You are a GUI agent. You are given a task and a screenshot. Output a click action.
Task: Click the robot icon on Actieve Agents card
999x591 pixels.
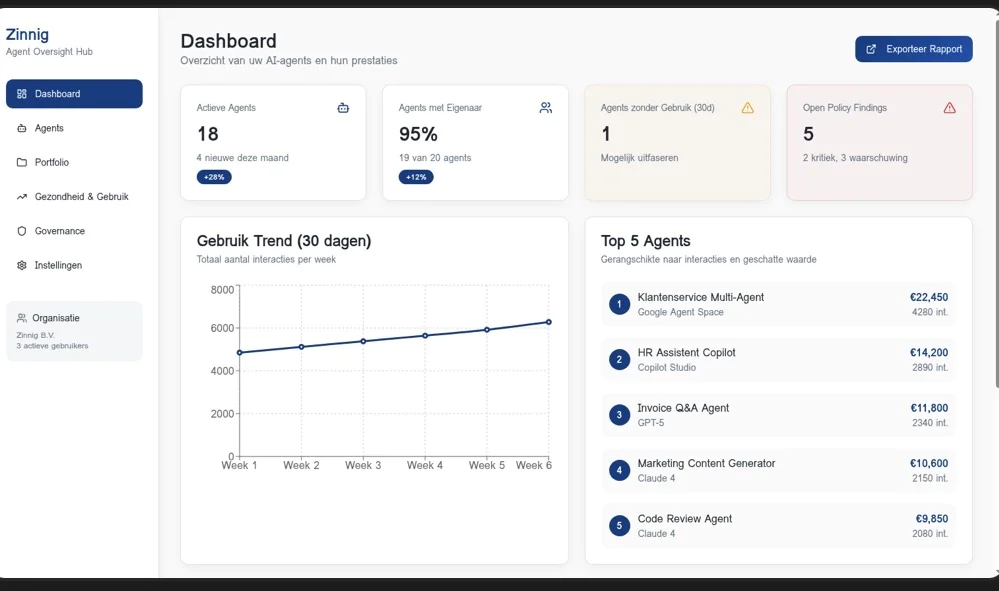tap(343, 108)
